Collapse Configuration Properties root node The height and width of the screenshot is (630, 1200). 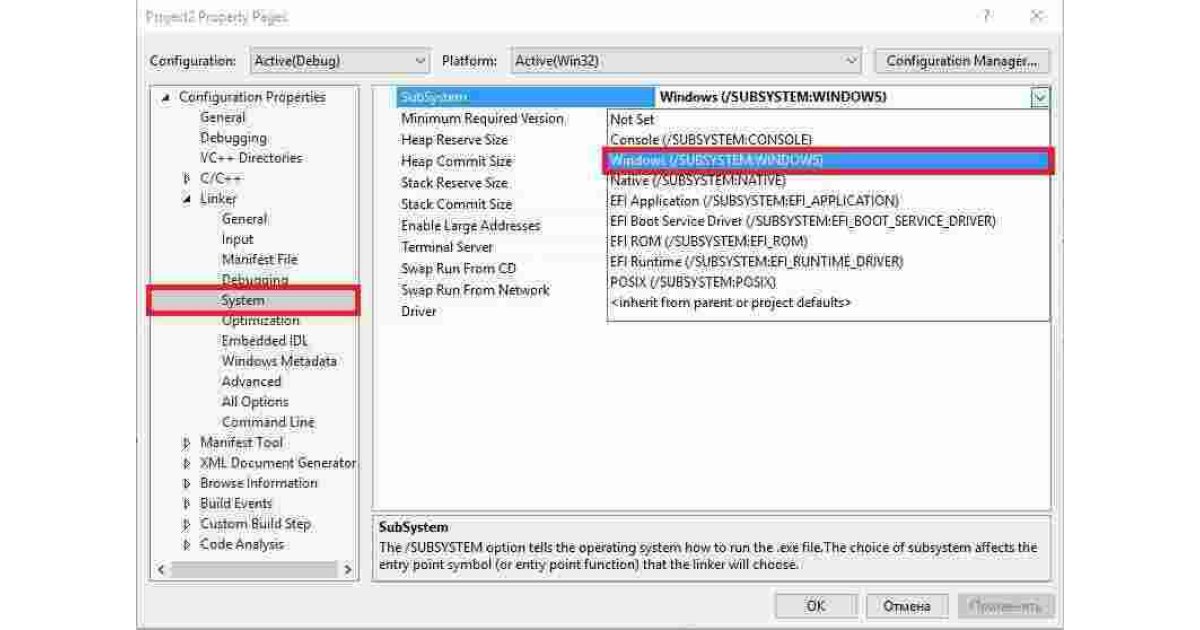(166, 98)
